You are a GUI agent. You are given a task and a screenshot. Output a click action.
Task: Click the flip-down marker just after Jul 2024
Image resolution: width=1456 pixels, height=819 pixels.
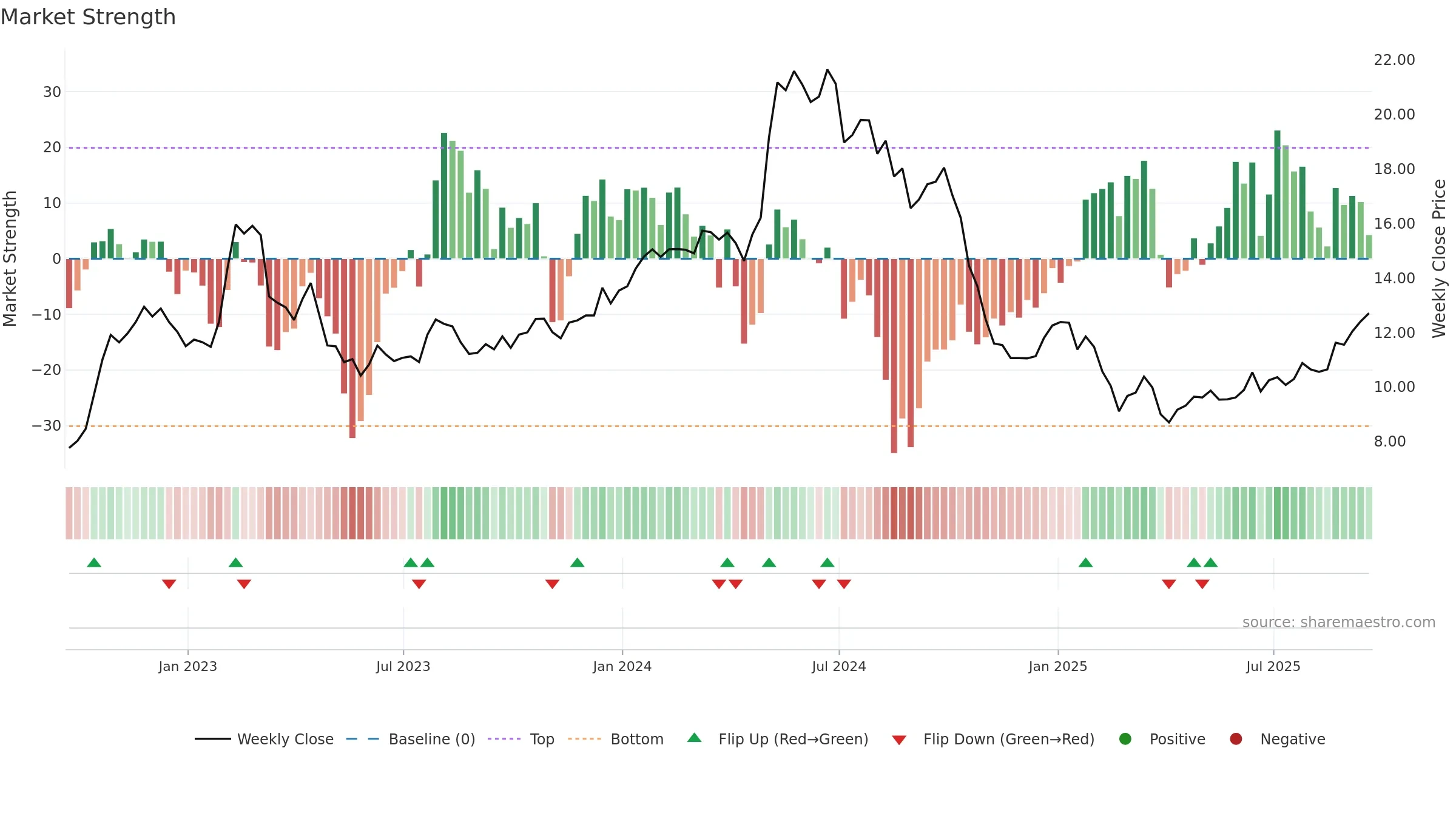pyautogui.click(x=844, y=584)
